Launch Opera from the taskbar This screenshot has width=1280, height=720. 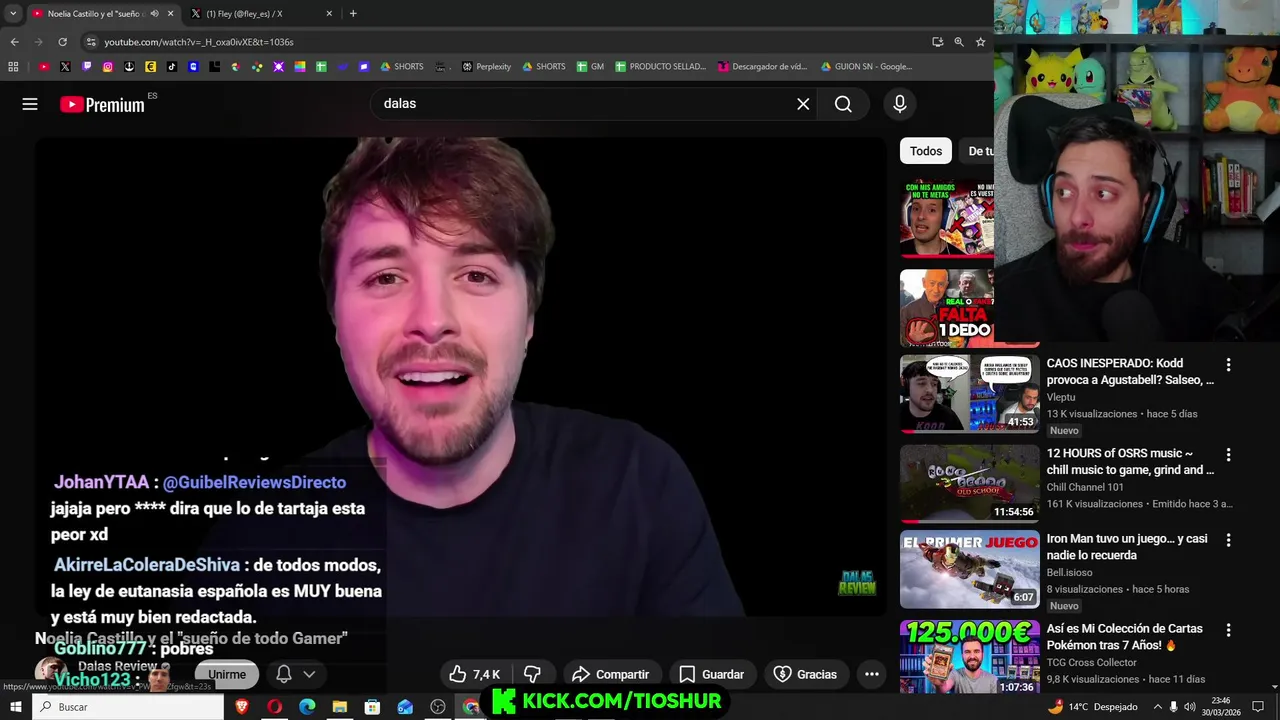click(x=274, y=707)
